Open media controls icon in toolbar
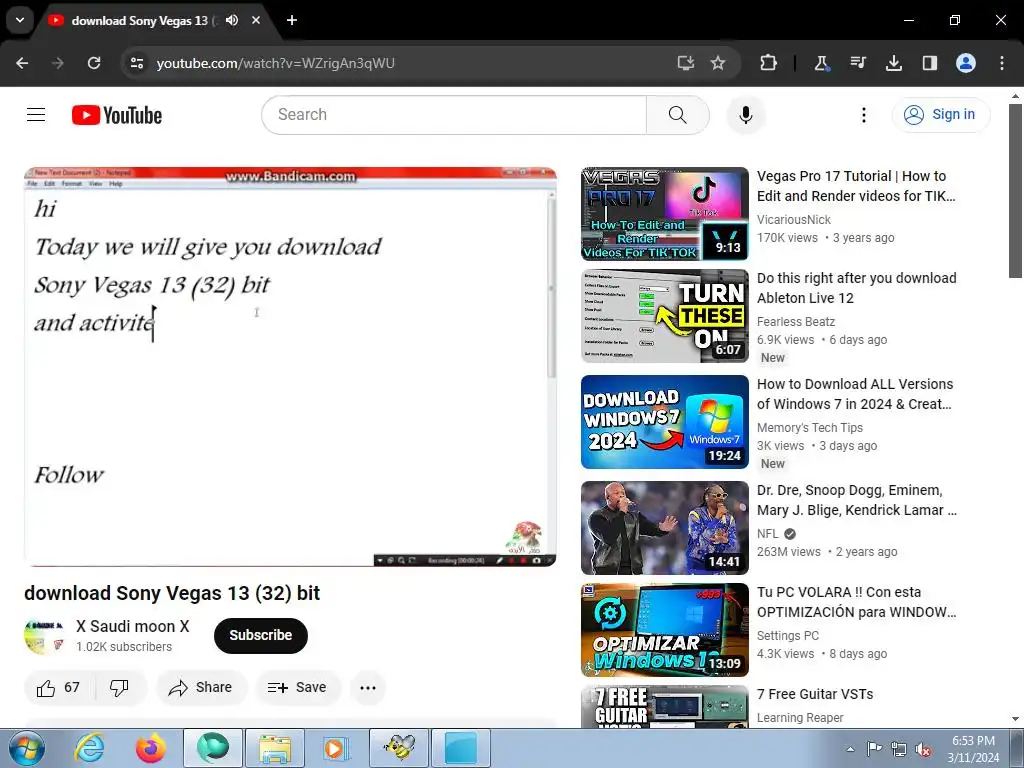This screenshot has width=1024, height=768. 857,63
